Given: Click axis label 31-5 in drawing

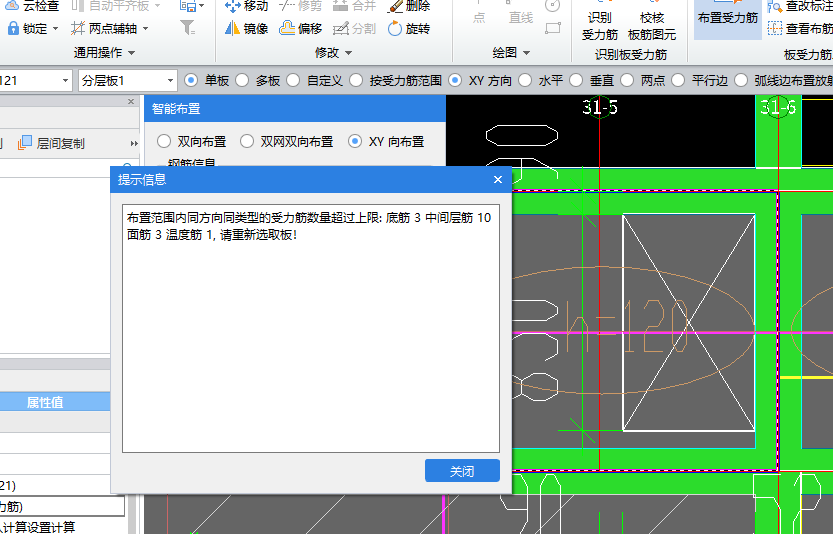Looking at the screenshot, I should click(600, 107).
